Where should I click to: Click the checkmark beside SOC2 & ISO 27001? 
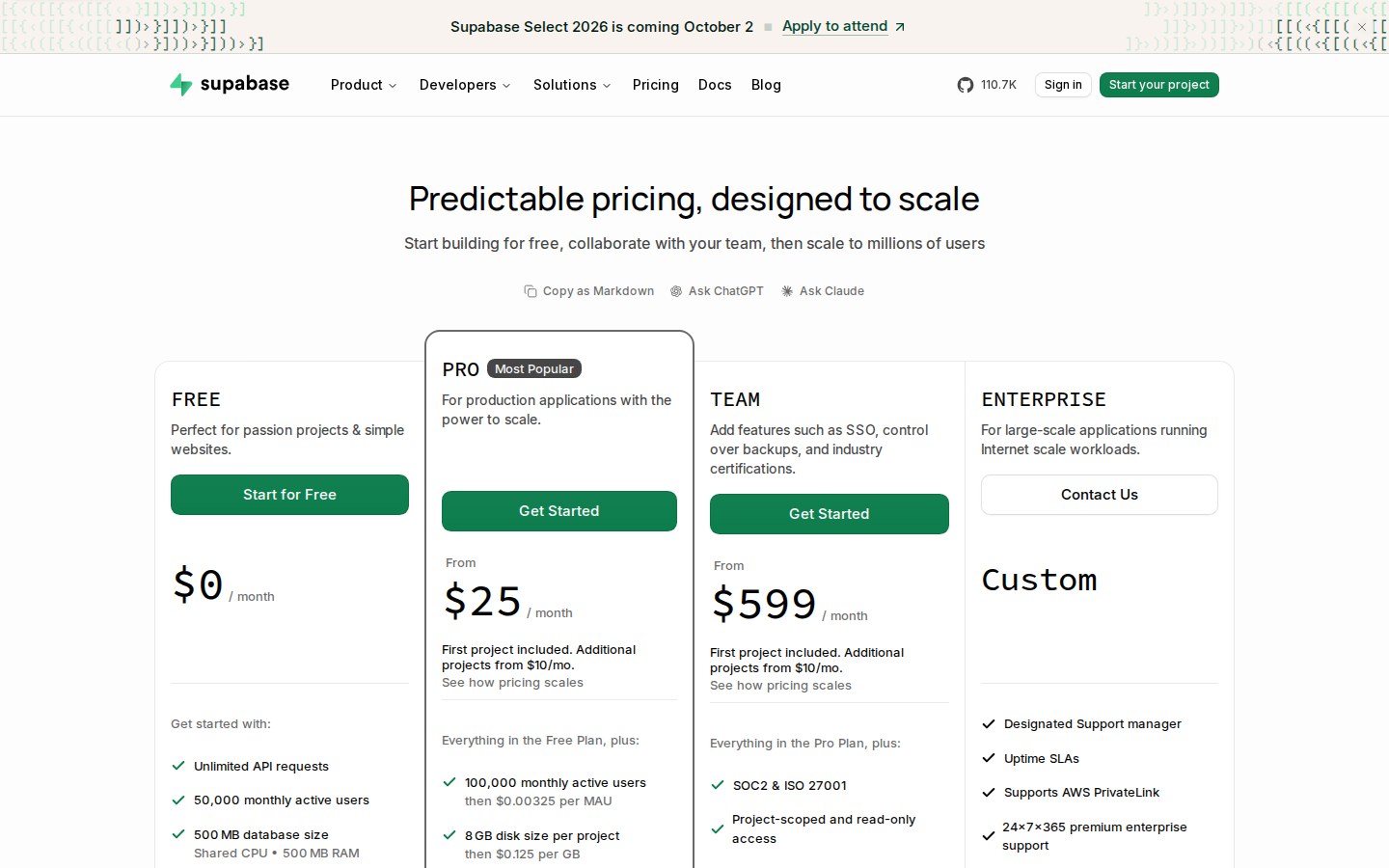[x=718, y=785]
